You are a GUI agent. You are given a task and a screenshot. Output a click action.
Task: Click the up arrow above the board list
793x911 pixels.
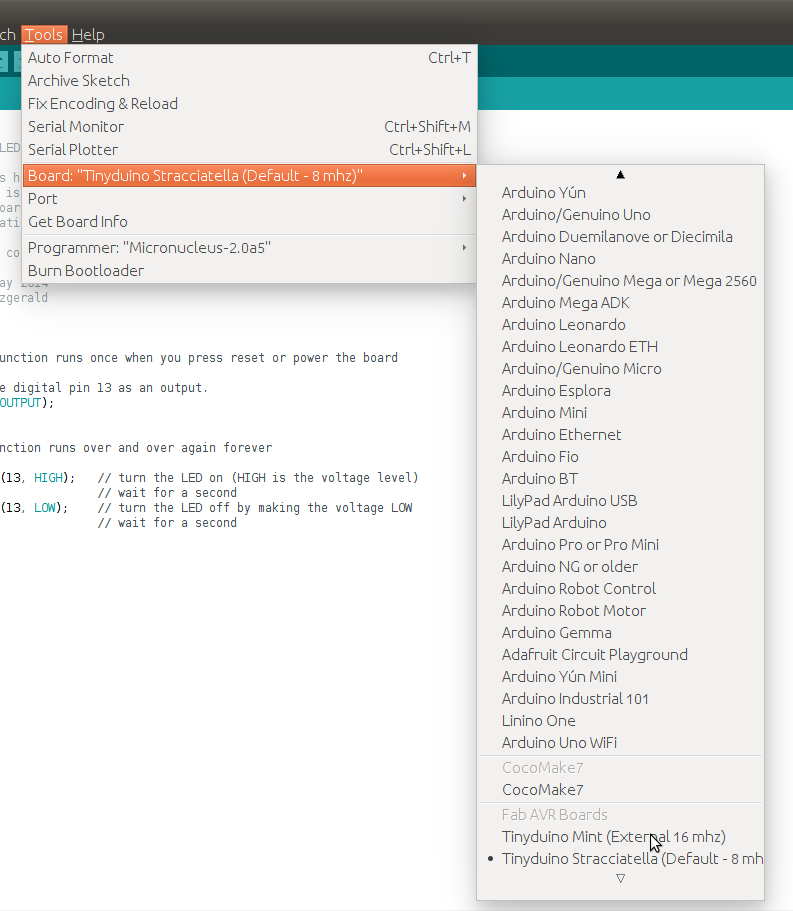coord(620,174)
